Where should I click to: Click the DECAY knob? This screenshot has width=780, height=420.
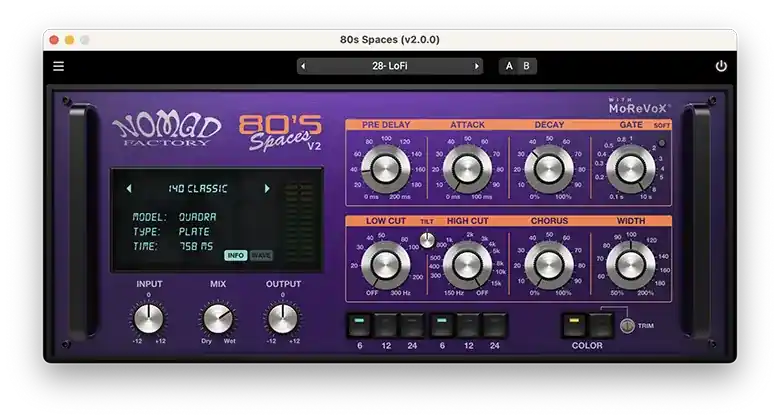[x=549, y=169]
